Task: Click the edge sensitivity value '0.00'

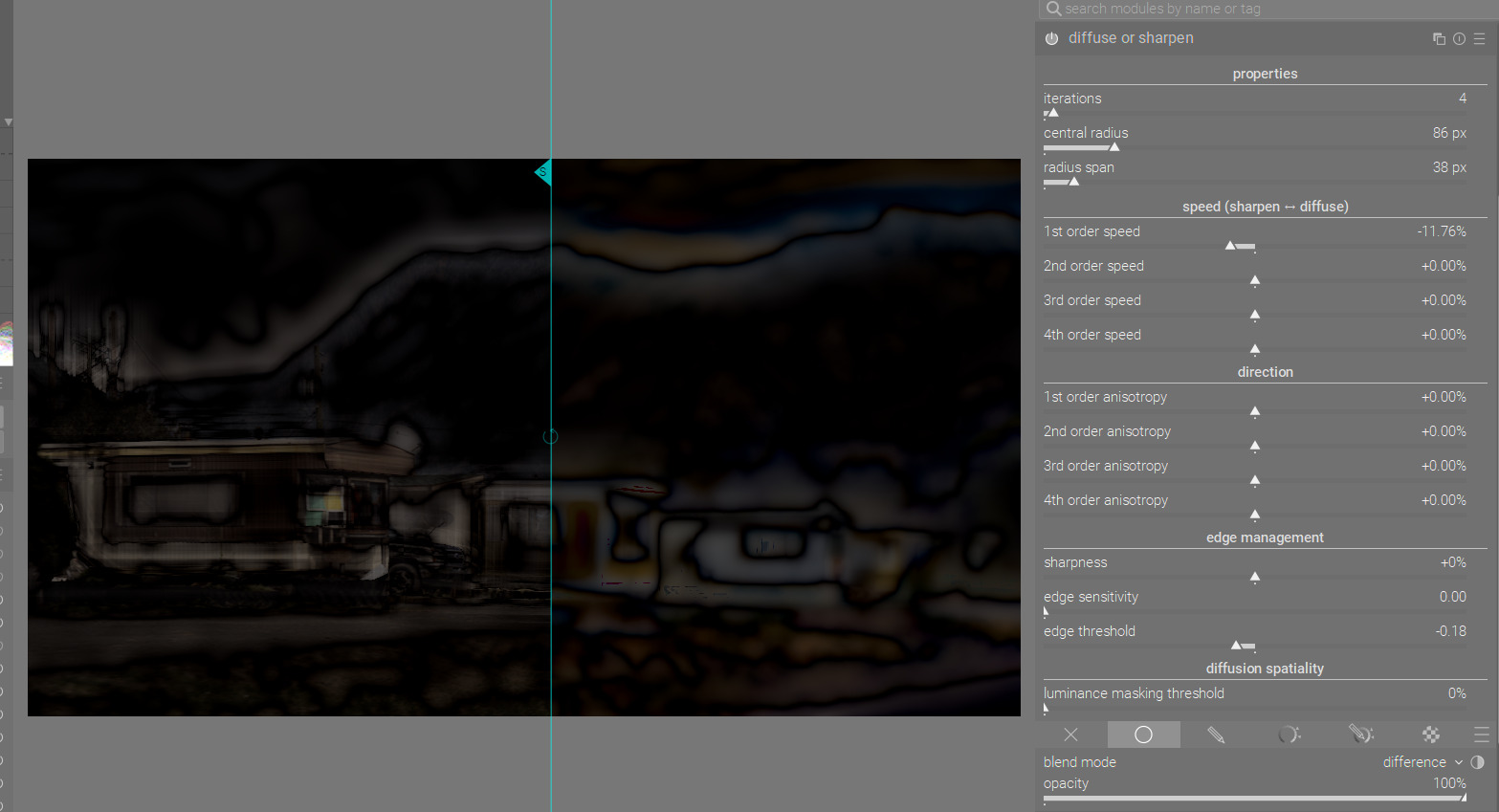Action: 1453,597
